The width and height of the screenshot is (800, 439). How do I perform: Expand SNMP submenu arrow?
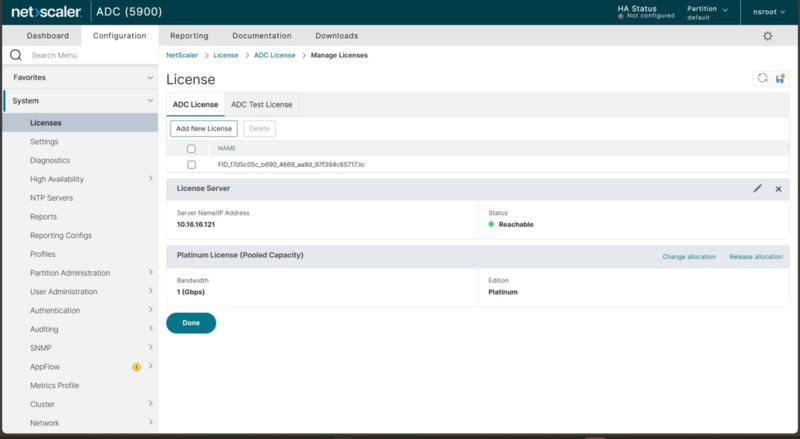pos(151,347)
